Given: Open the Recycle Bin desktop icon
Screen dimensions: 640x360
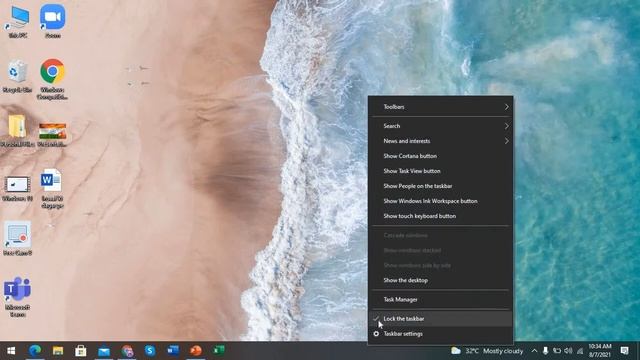Looking at the screenshot, I should point(17,76).
